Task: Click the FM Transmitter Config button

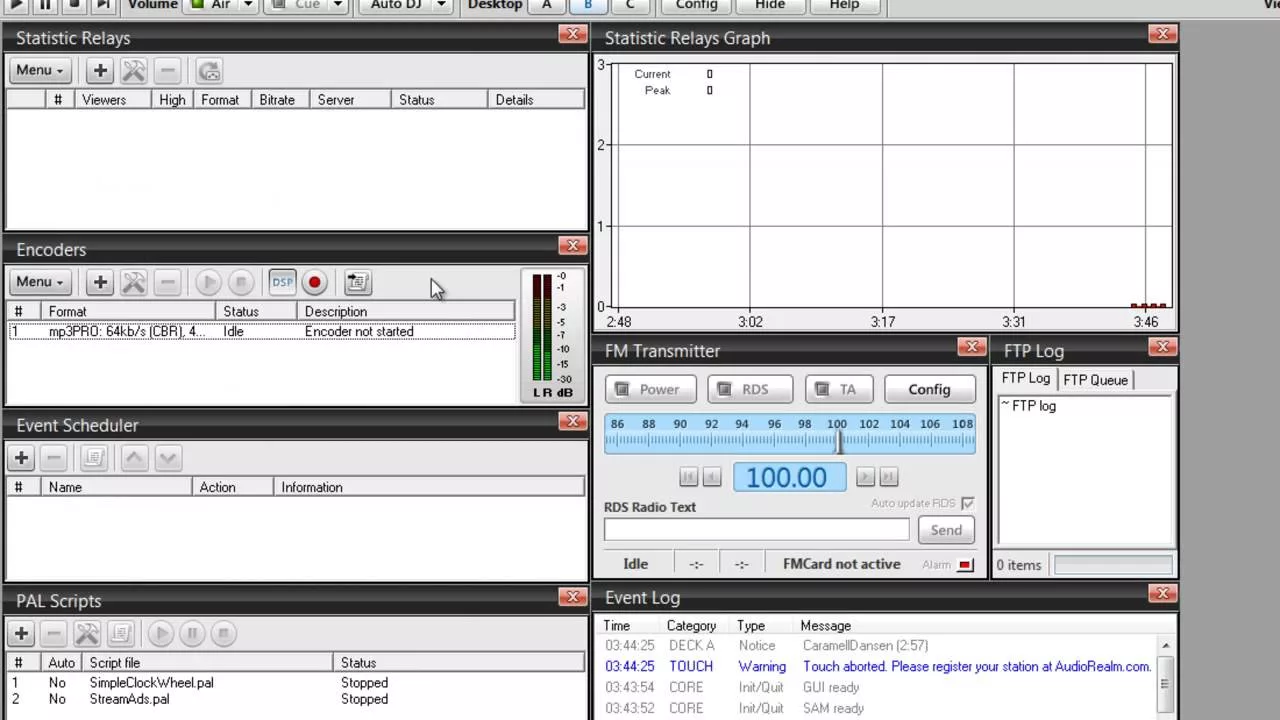Action: [x=929, y=389]
